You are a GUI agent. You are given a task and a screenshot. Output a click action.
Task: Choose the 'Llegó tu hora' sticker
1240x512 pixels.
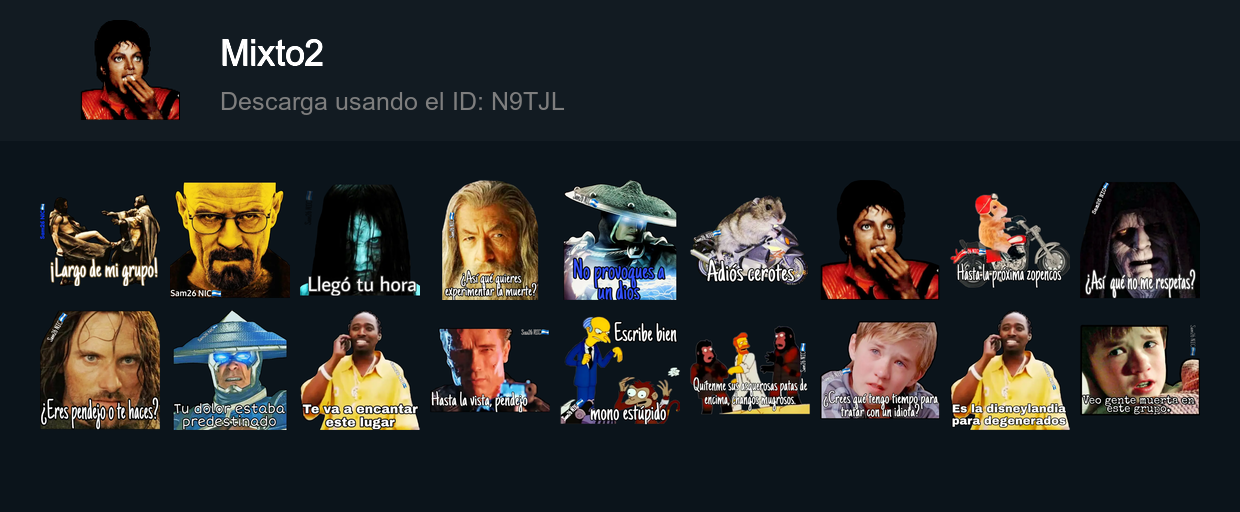click(x=360, y=240)
